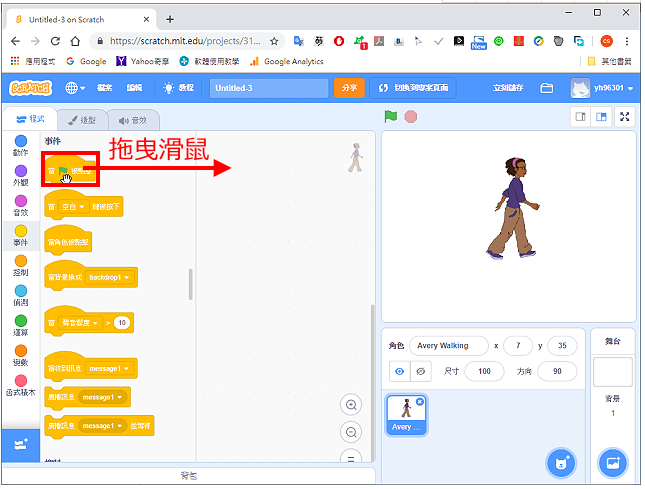Switch to the Costumes tab
The width and height of the screenshot is (645, 489).
pyautogui.click(x=82, y=120)
